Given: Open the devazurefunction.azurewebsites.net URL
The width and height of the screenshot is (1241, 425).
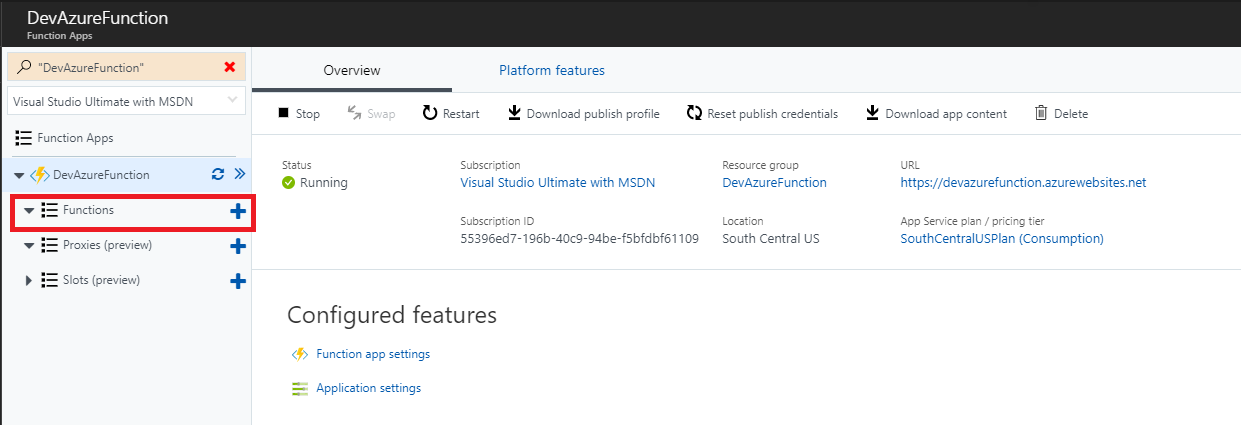Looking at the screenshot, I should (1023, 183).
